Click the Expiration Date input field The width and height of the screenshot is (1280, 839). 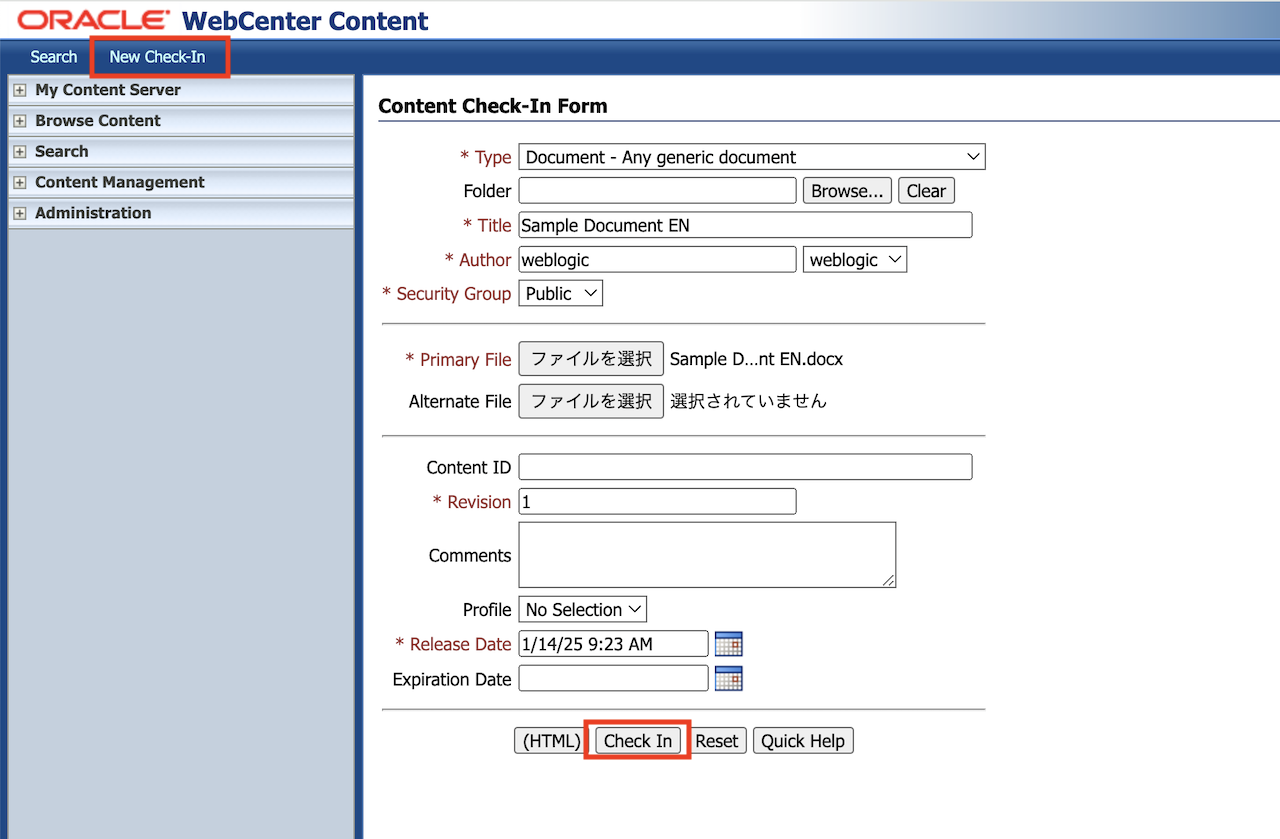pyautogui.click(x=614, y=679)
